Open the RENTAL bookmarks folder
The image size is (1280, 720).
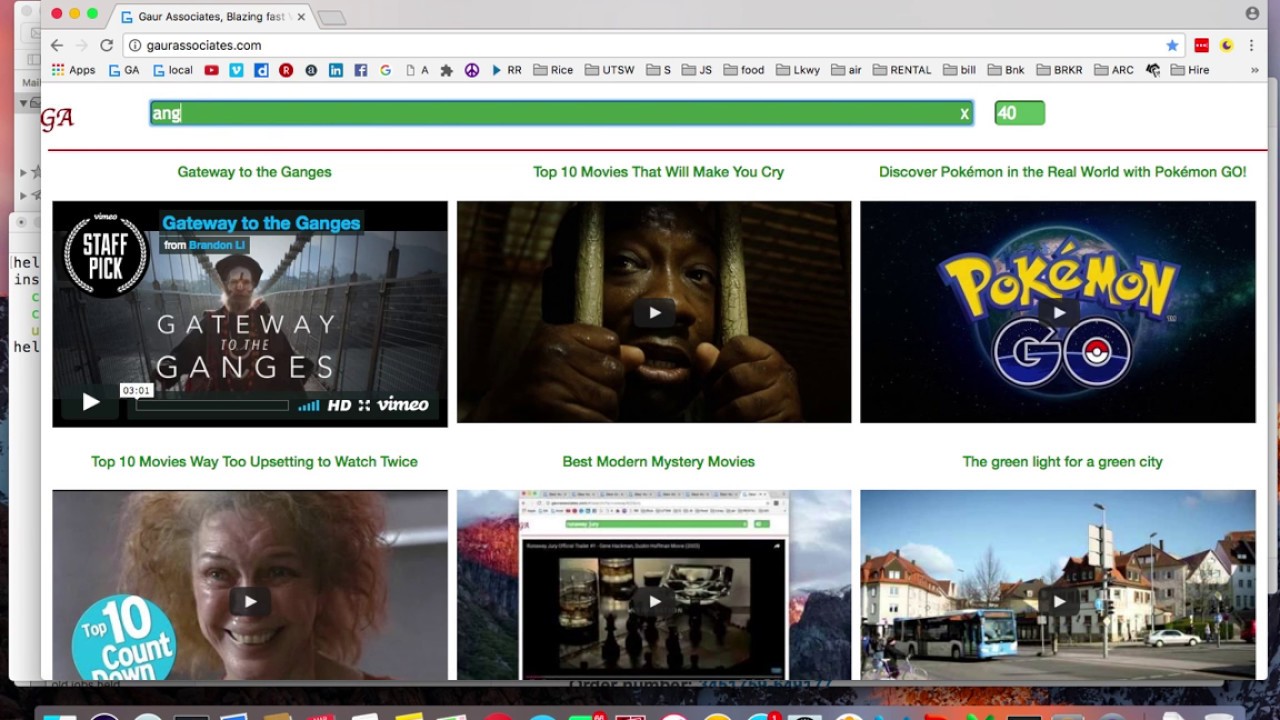pos(902,70)
